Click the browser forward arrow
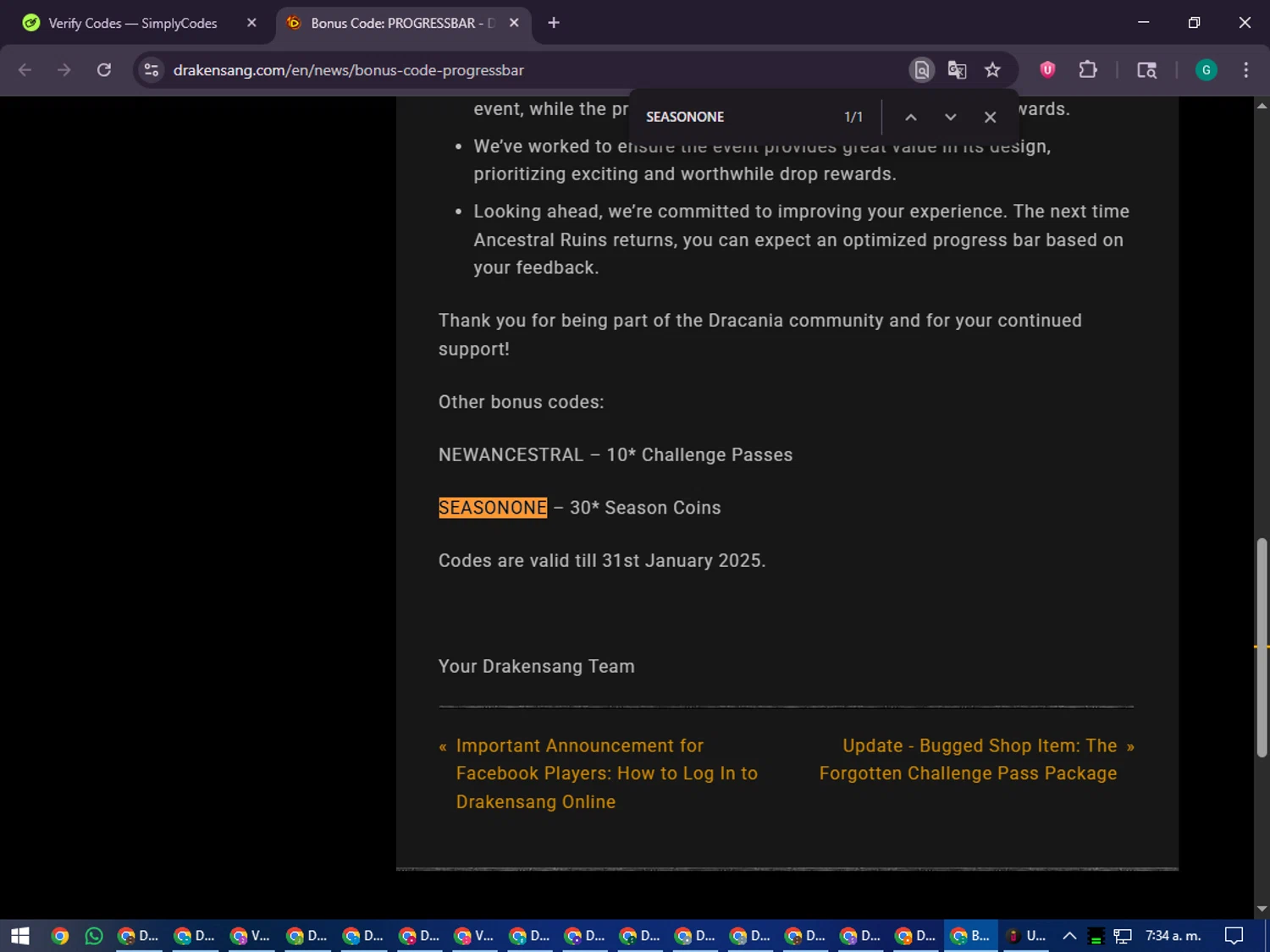The height and width of the screenshot is (952, 1270). click(x=64, y=70)
